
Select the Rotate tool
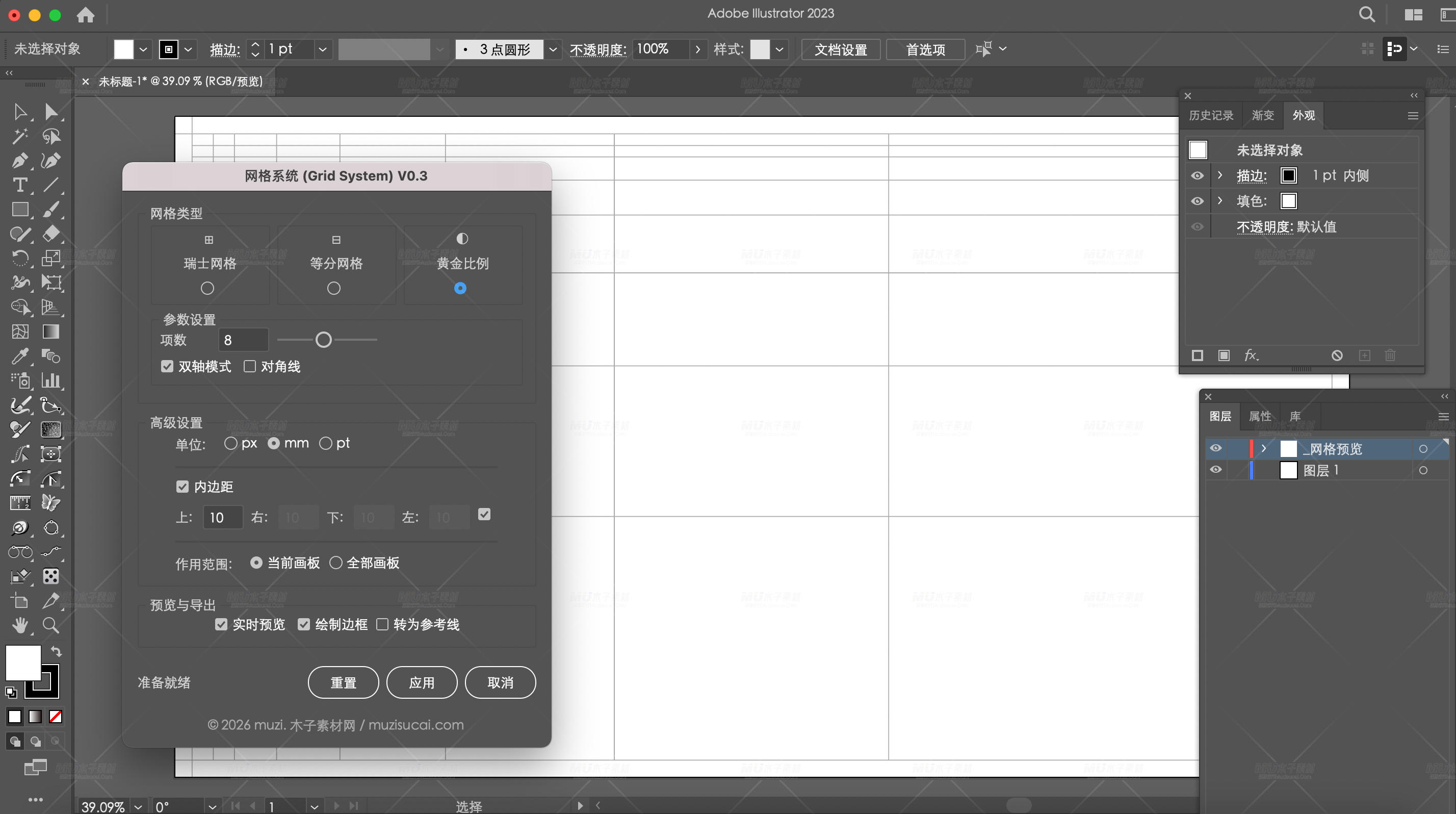[20, 259]
